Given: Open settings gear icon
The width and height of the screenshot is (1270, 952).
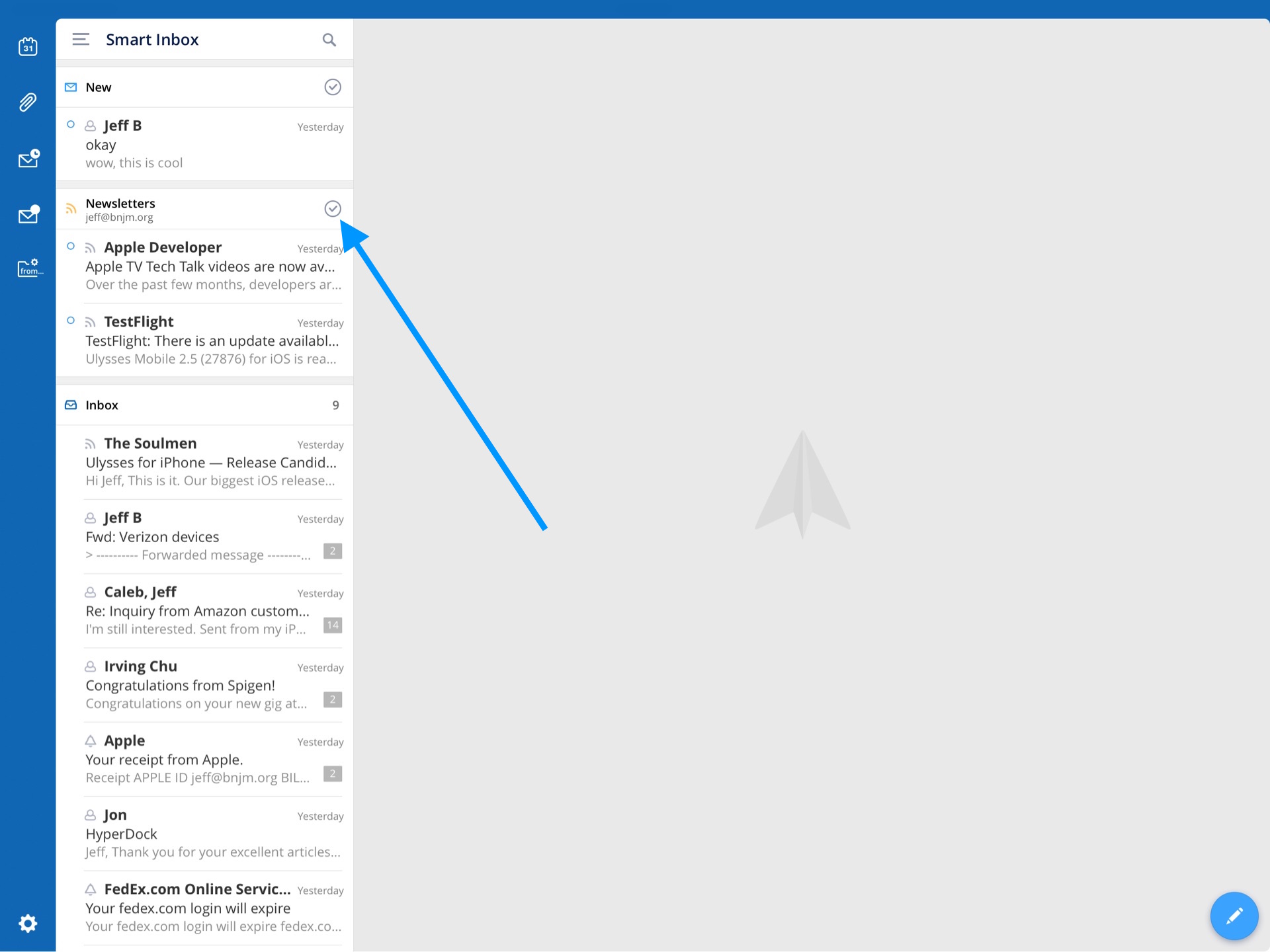Looking at the screenshot, I should click(28, 923).
